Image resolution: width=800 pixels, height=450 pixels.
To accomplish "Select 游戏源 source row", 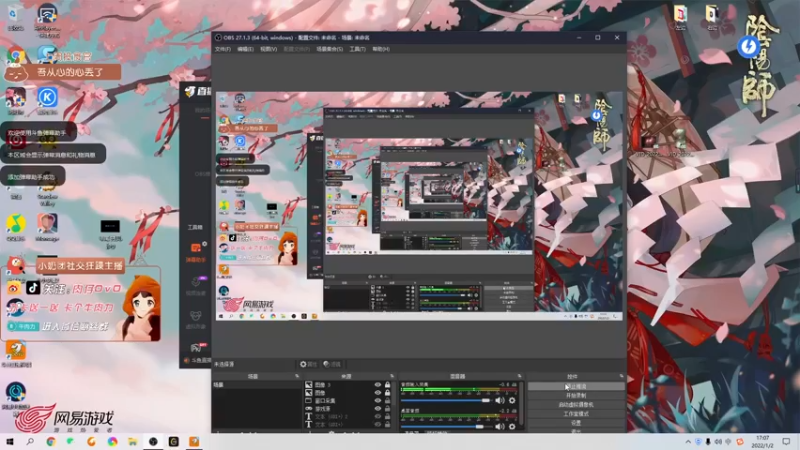I will coord(347,409).
